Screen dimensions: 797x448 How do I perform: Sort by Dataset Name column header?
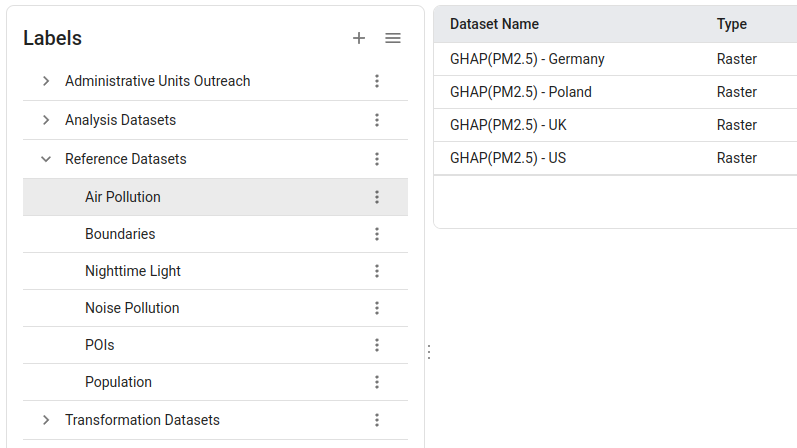tap(494, 24)
